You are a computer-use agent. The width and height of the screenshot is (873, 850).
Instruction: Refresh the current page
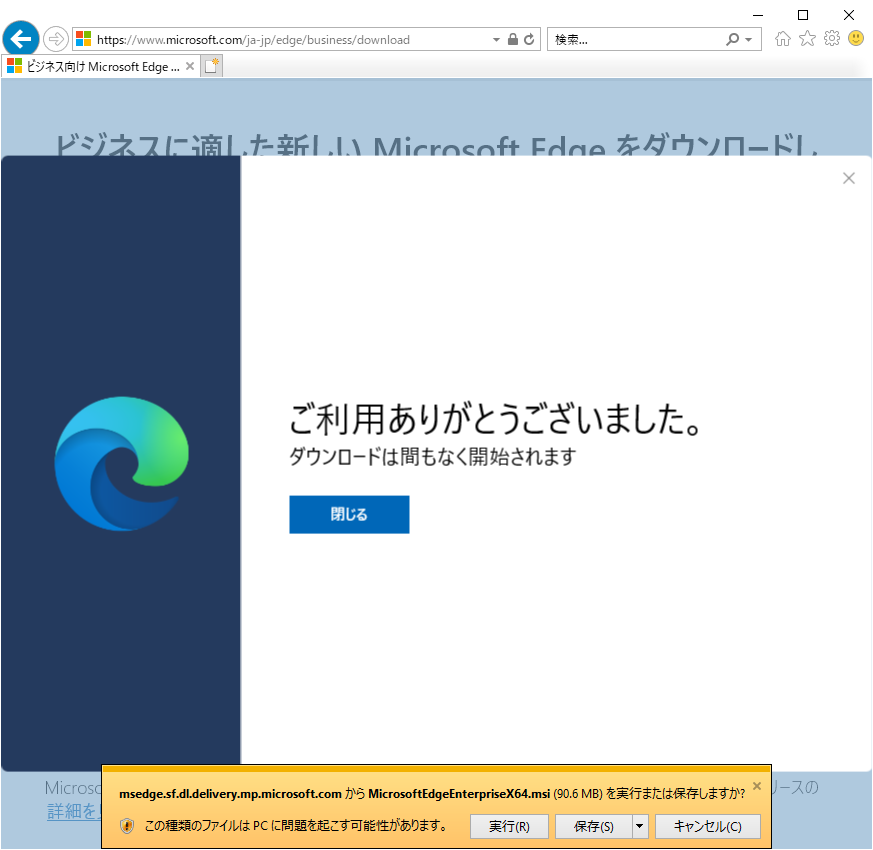pos(528,39)
